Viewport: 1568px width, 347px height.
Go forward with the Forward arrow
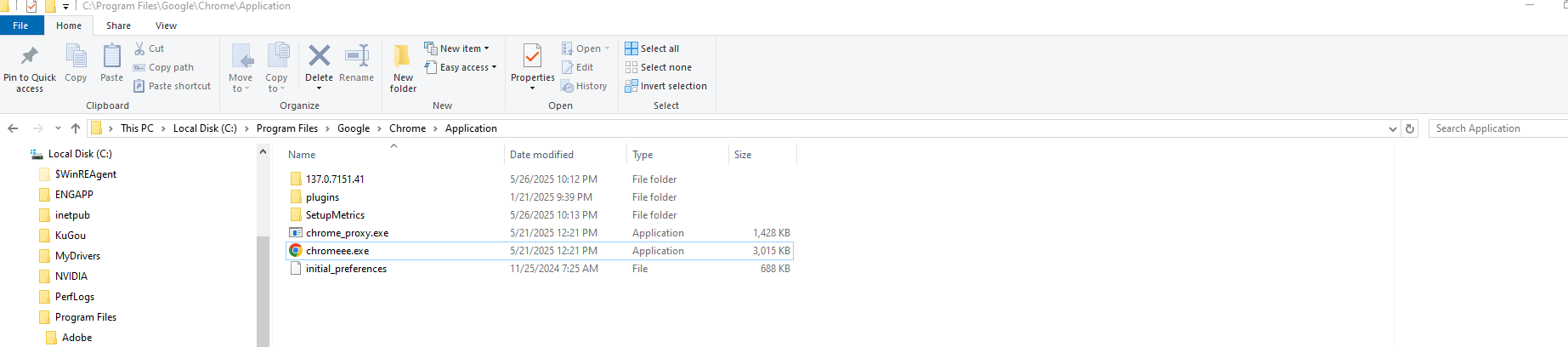[37, 128]
